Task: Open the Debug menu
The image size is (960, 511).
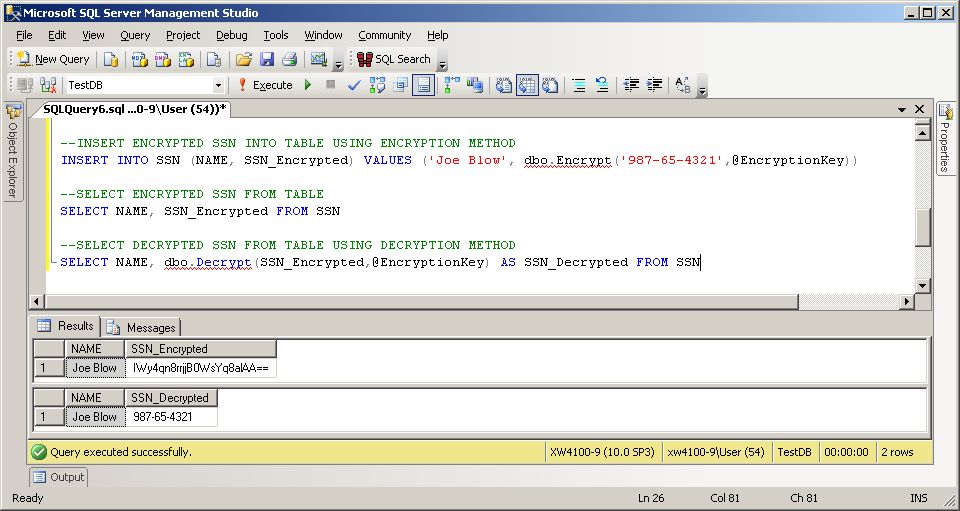Action: click(231, 35)
